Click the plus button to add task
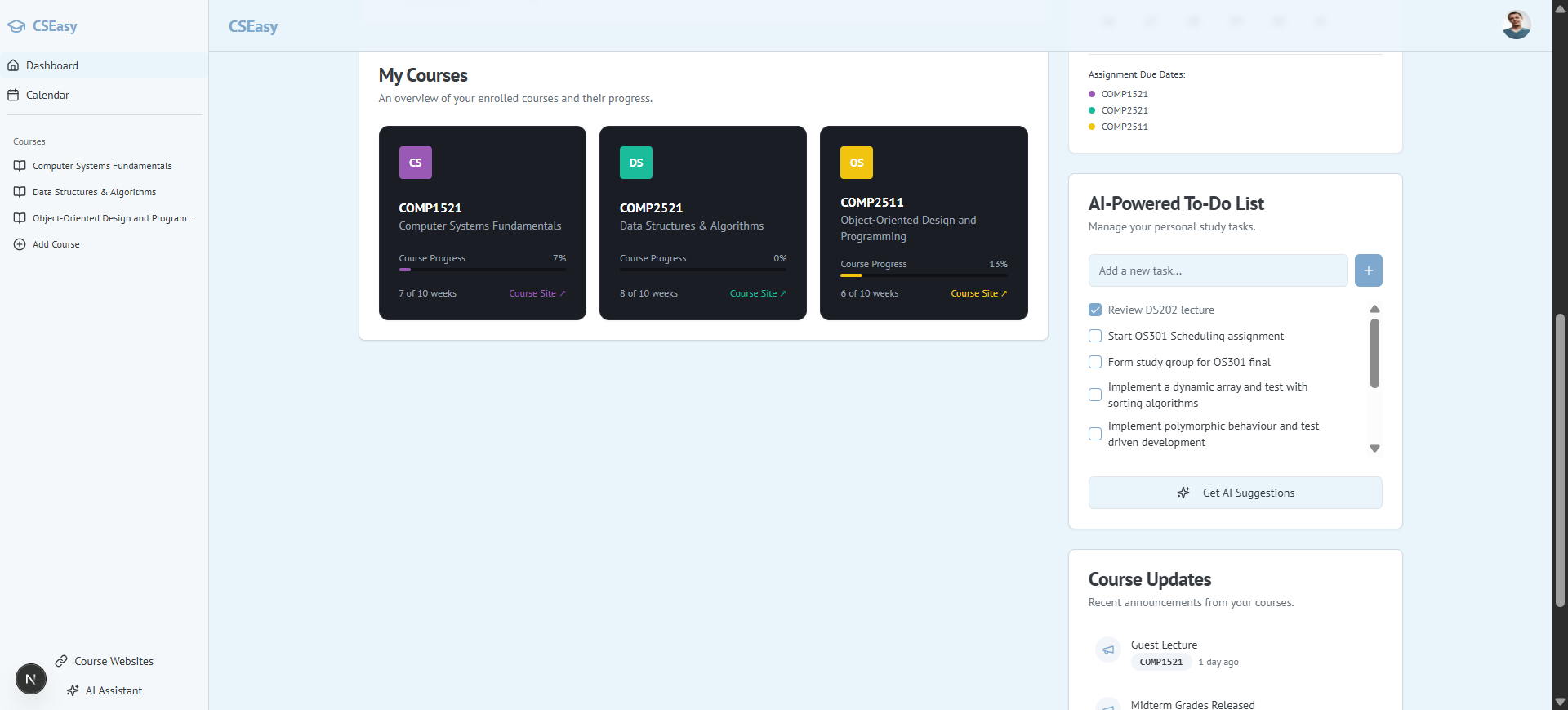1568x710 pixels. click(x=1369, y=270)
